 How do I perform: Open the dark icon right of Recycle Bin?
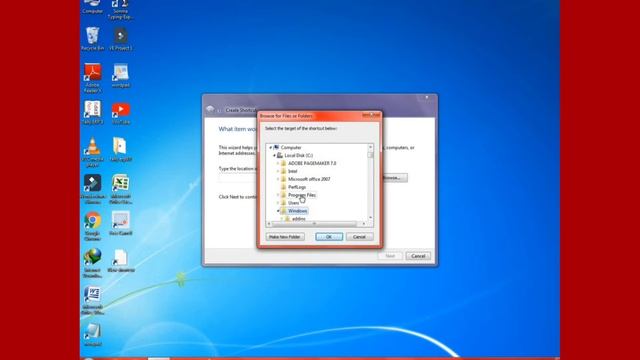pos(121,39)
